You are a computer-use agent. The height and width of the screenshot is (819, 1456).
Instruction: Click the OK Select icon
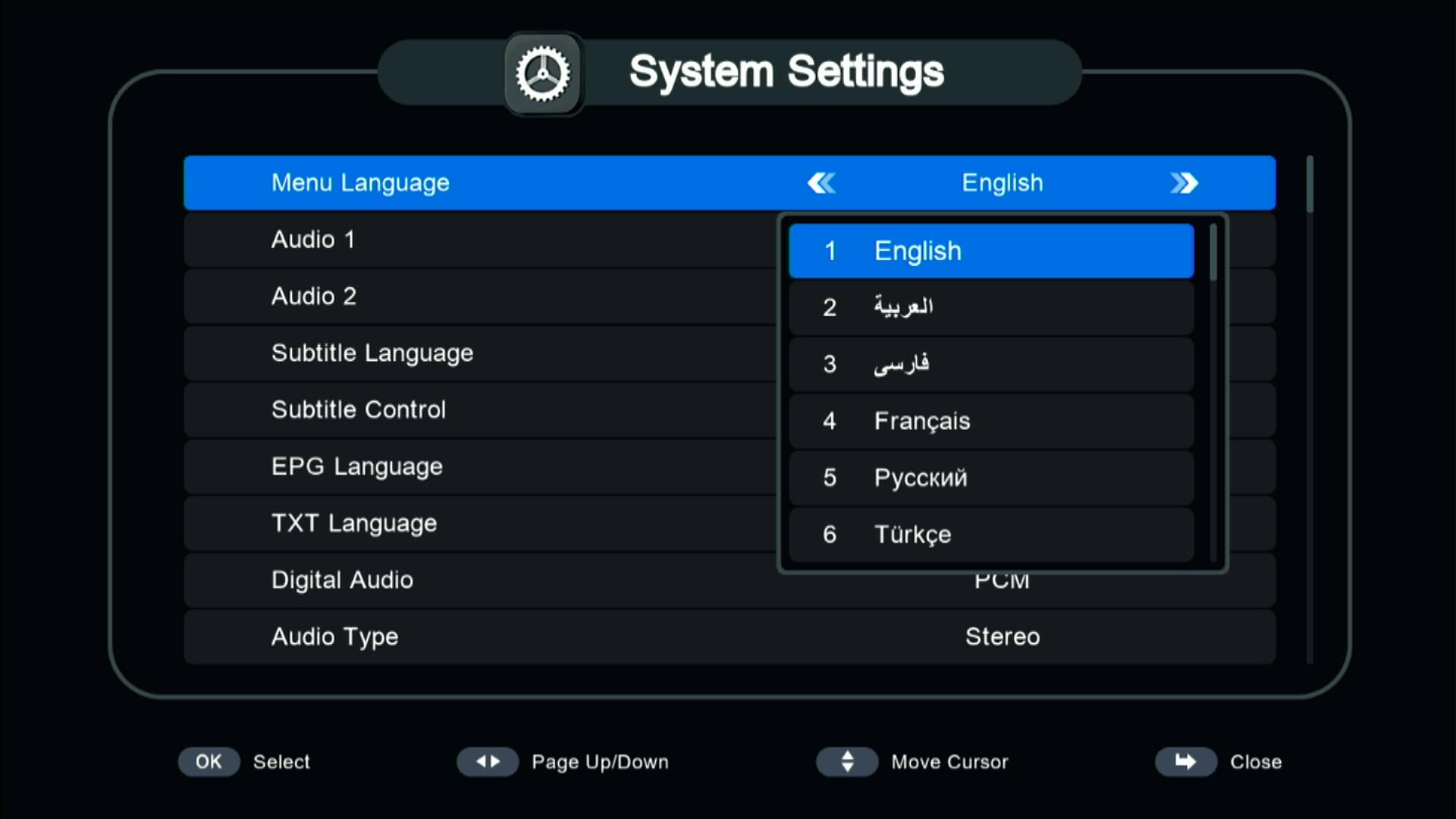pos(208,761)
